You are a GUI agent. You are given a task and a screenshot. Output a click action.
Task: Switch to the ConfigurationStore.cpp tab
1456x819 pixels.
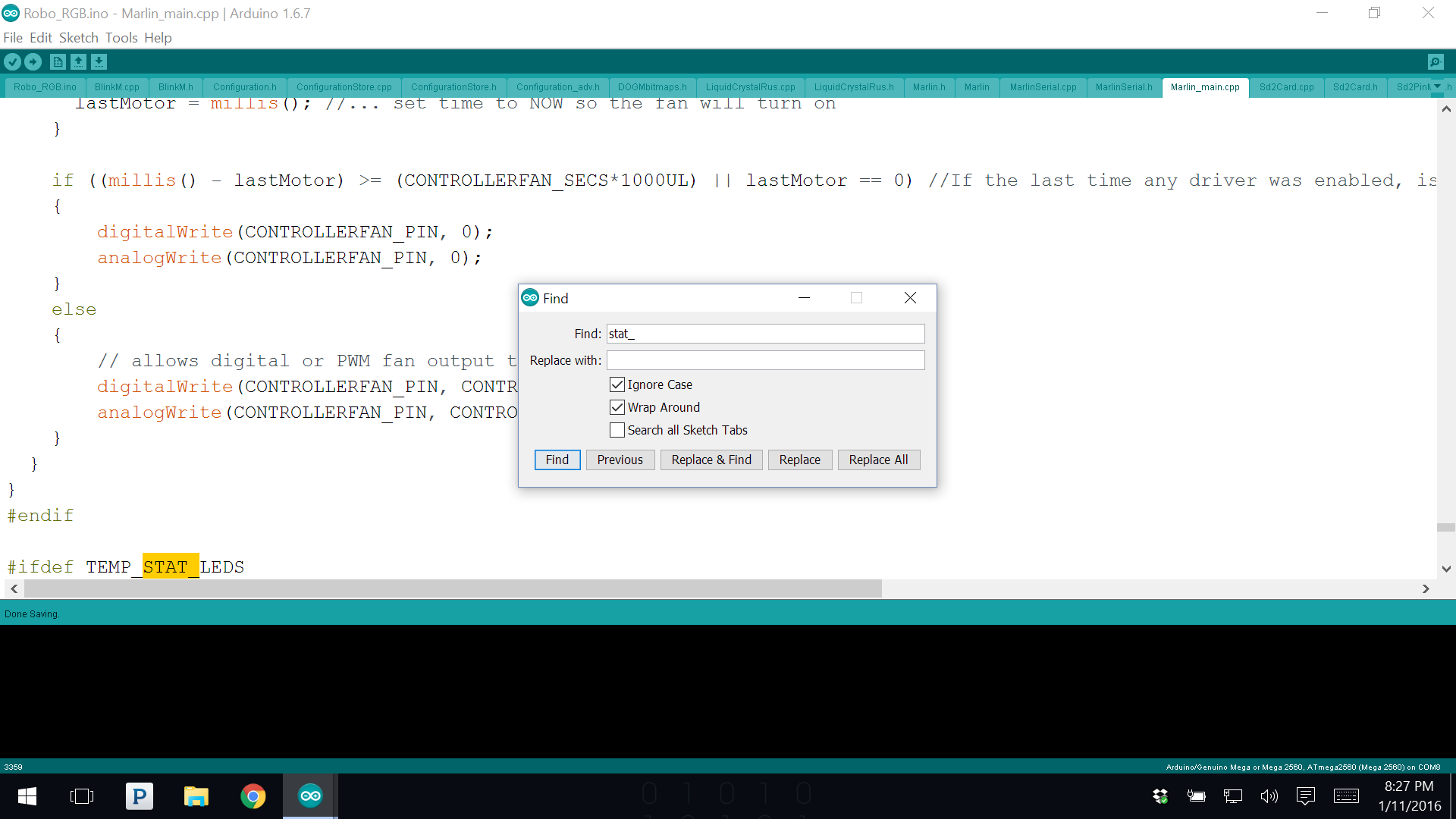tap(344, 87)
